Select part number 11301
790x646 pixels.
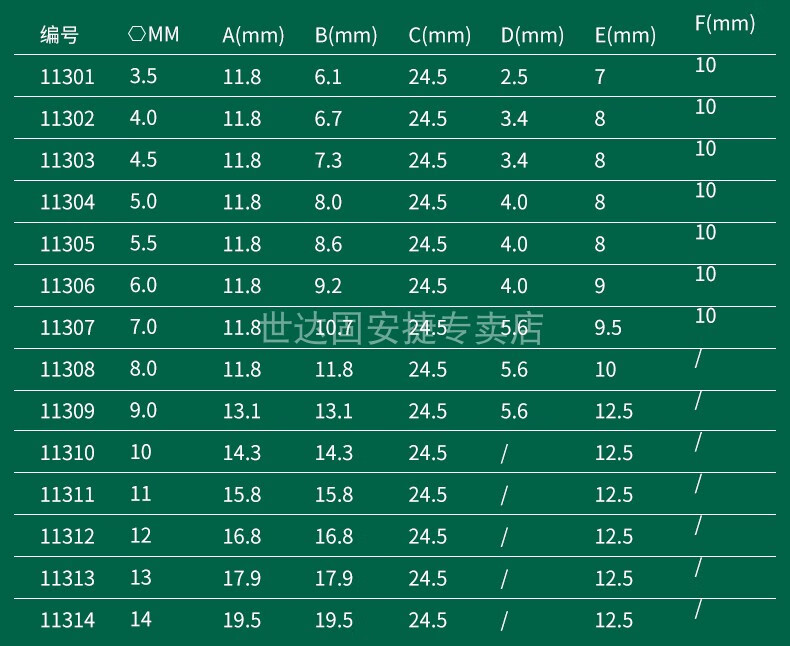[68, 77]
